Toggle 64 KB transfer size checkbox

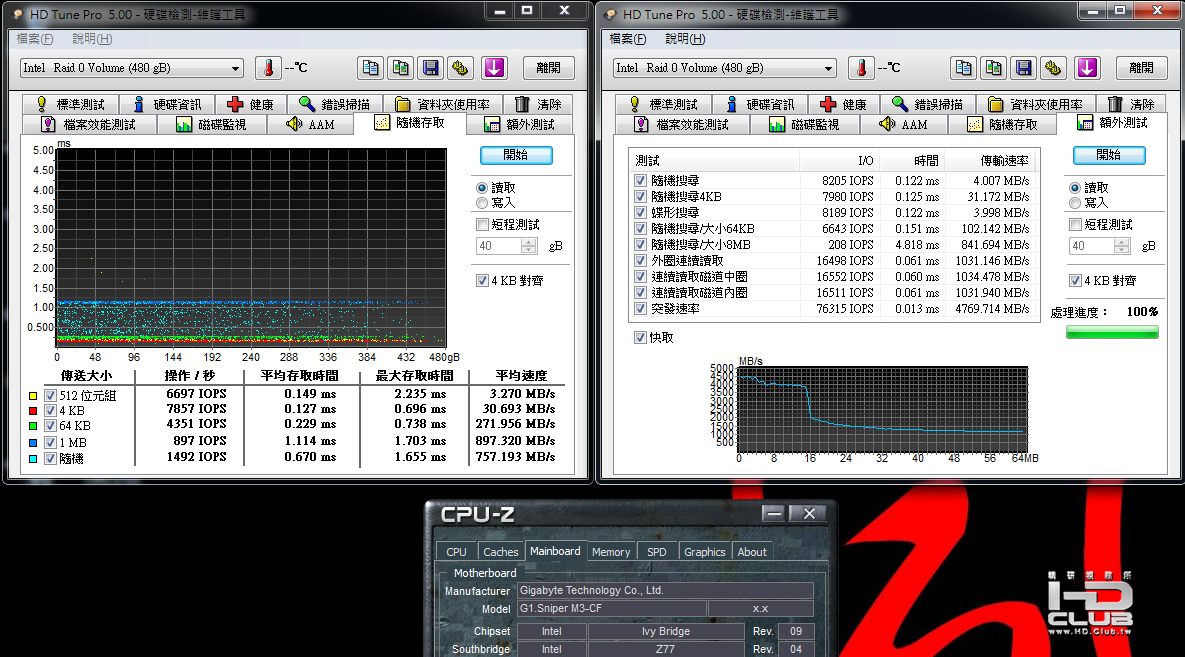(51, 426)
